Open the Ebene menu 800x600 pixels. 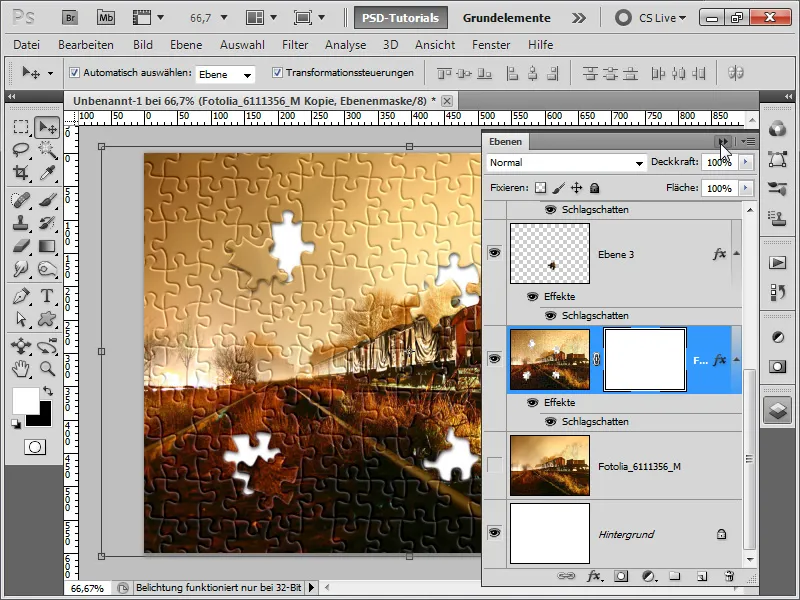(186, 45)
